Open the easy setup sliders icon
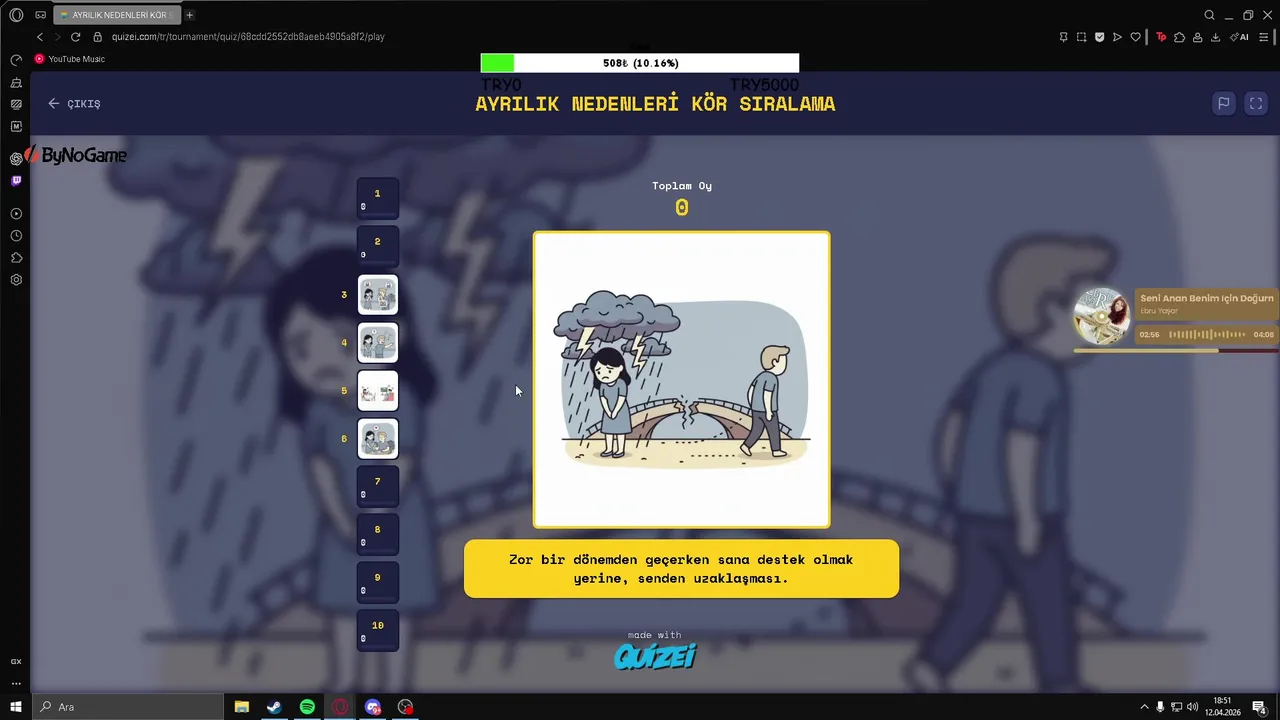 (x=1266, y=37)
